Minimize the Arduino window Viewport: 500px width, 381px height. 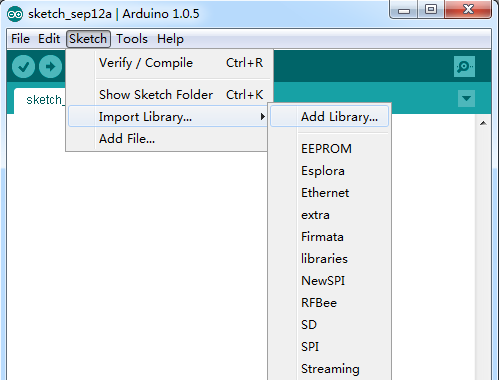pyautogui.click(x=404, y=10)
